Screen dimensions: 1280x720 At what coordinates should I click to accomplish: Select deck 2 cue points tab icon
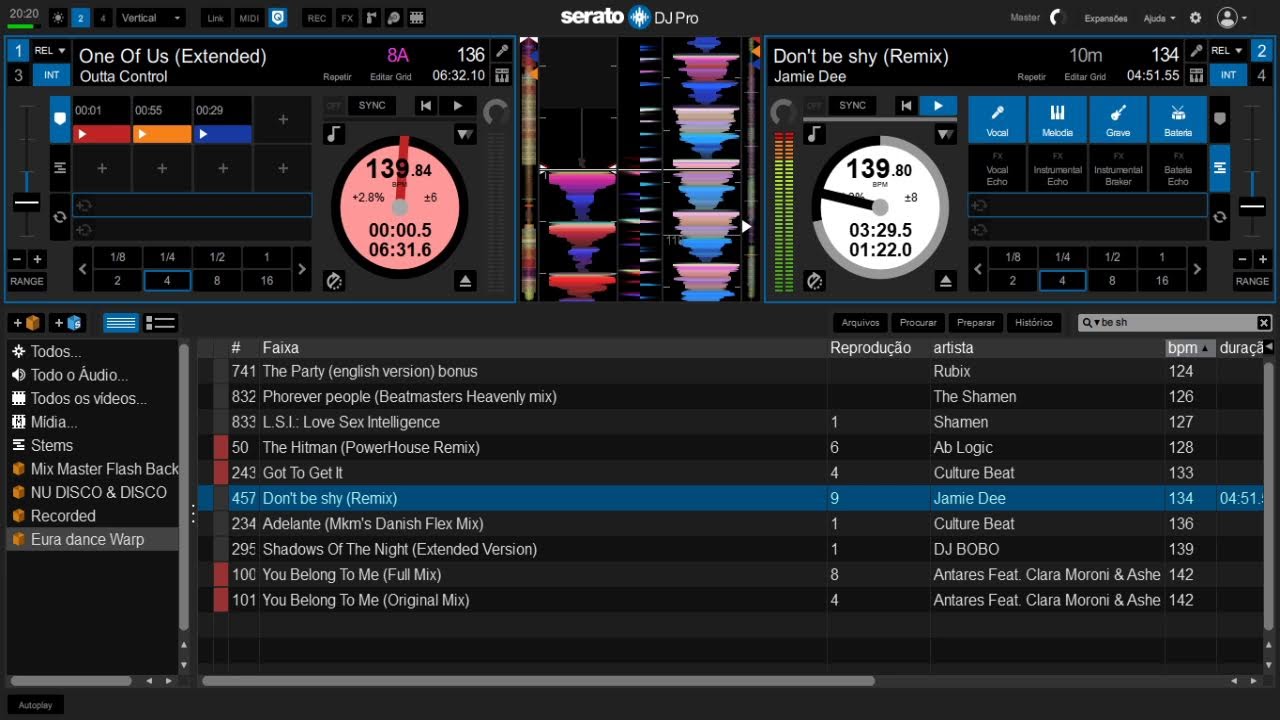[1219, 119]
